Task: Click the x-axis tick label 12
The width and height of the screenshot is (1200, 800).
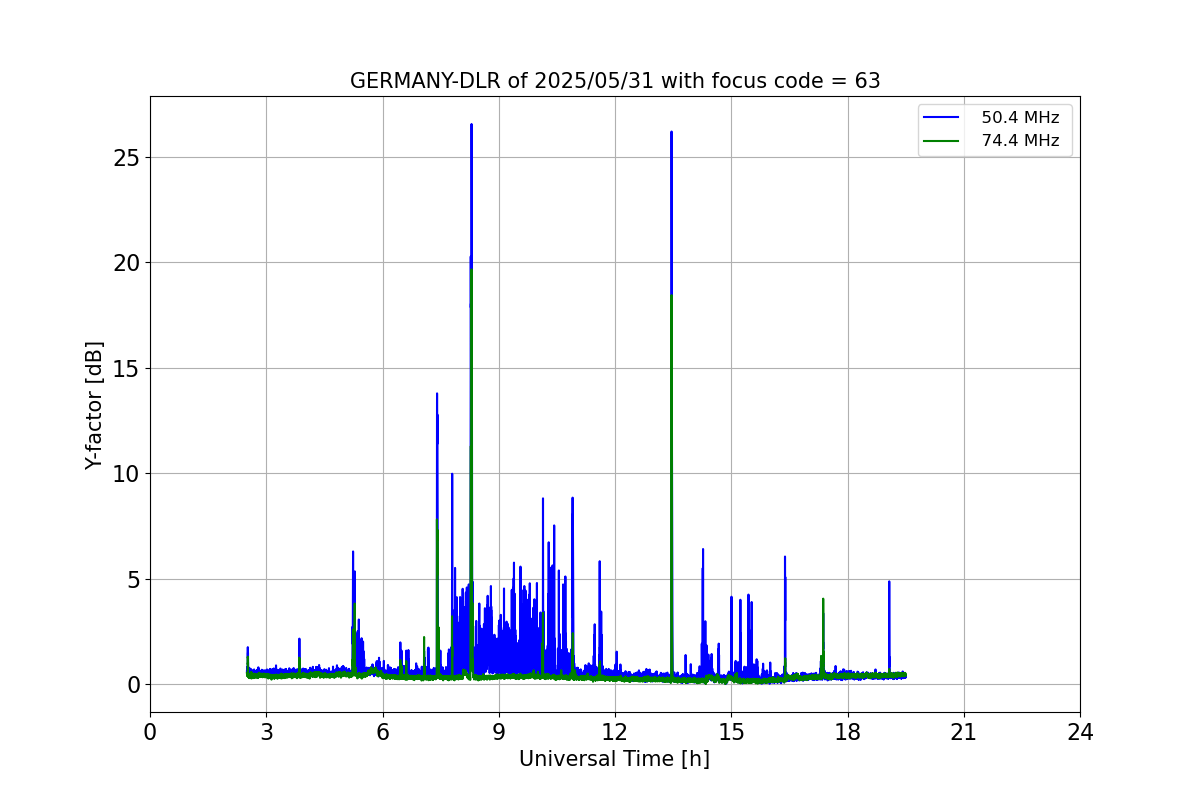Action: coord(615,732)
